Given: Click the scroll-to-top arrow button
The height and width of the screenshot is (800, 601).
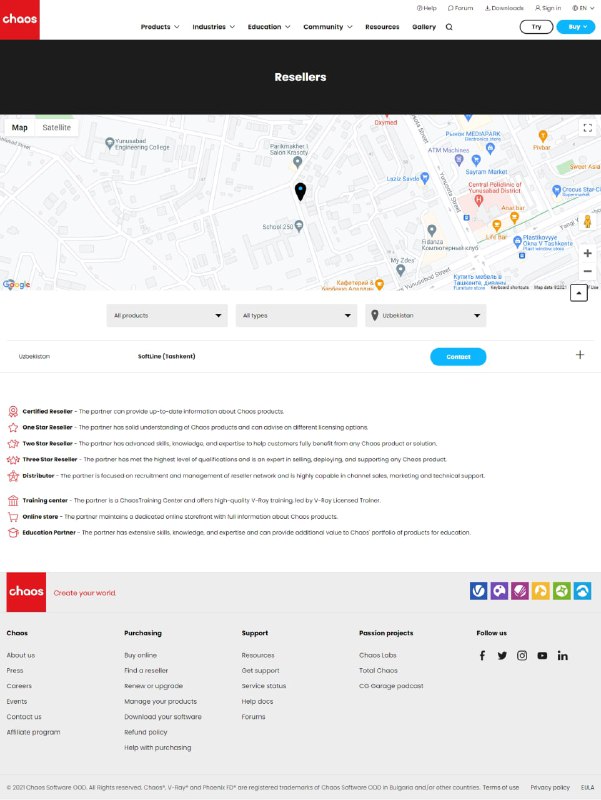Looking at the screenshot, I should click(579, 293).
